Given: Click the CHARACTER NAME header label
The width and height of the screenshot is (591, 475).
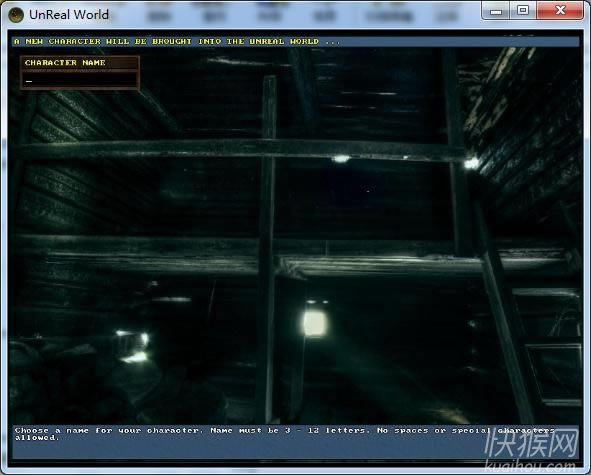Looking at the screenshot, I should click(65, 63).
